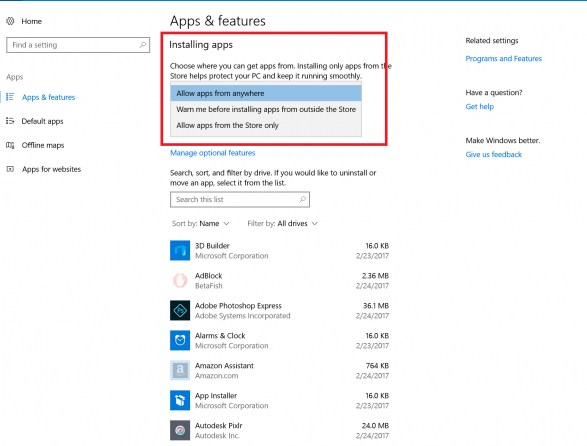The width and height of the screenshot is (587, 446).
Task: Click the Installing apps heading
Action: [x=201, y=45]
